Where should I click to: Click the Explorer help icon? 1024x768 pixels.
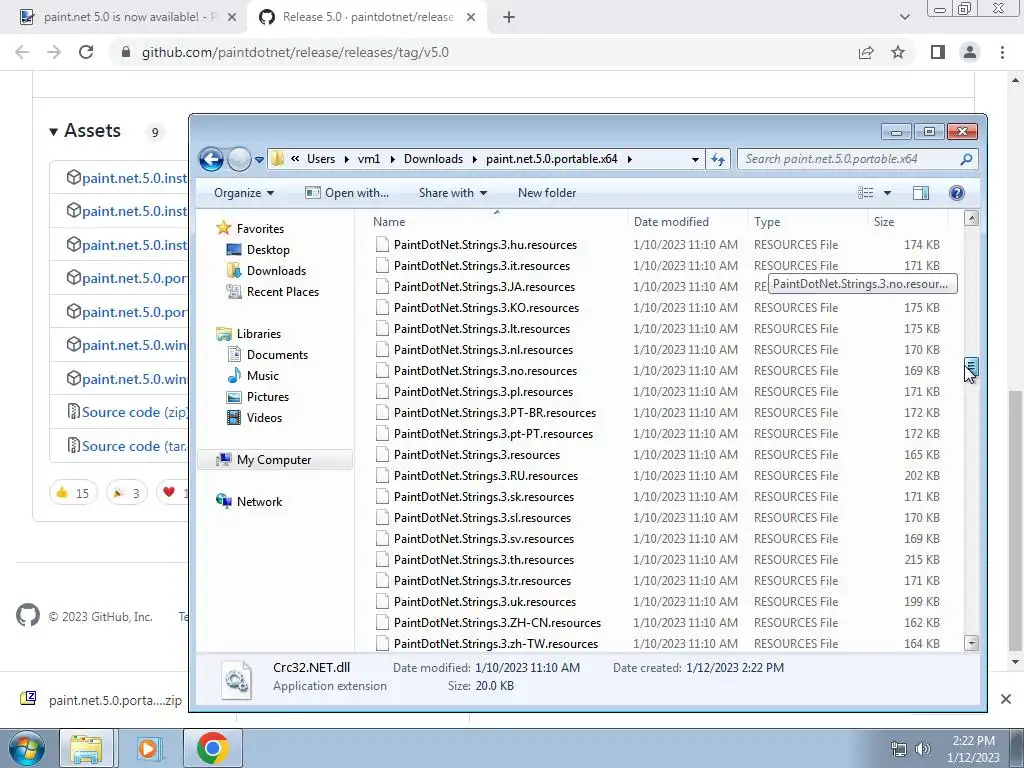(957, 193)
